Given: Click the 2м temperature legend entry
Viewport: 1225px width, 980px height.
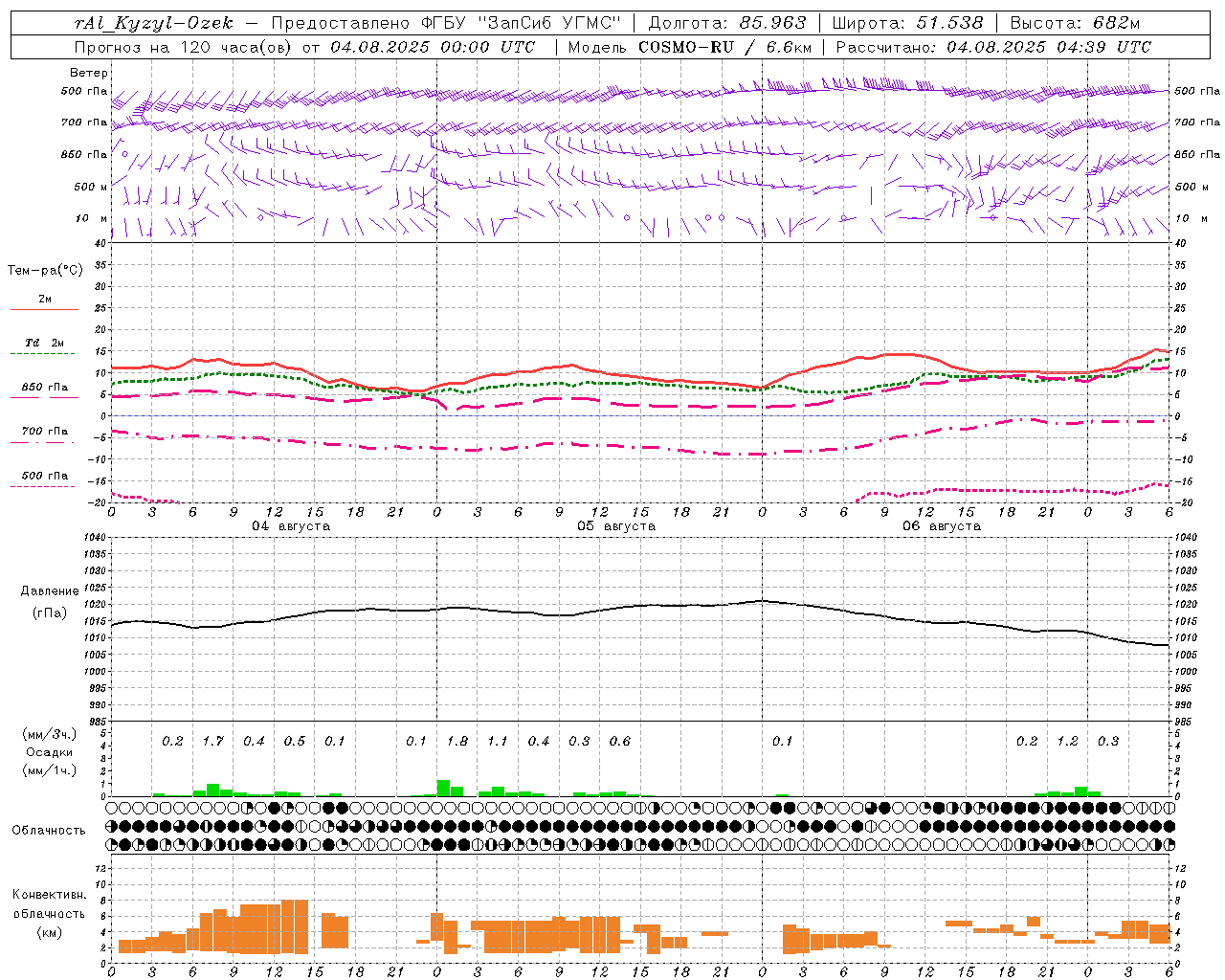Looking at the screenshot, I should click(x=45, y=300).
